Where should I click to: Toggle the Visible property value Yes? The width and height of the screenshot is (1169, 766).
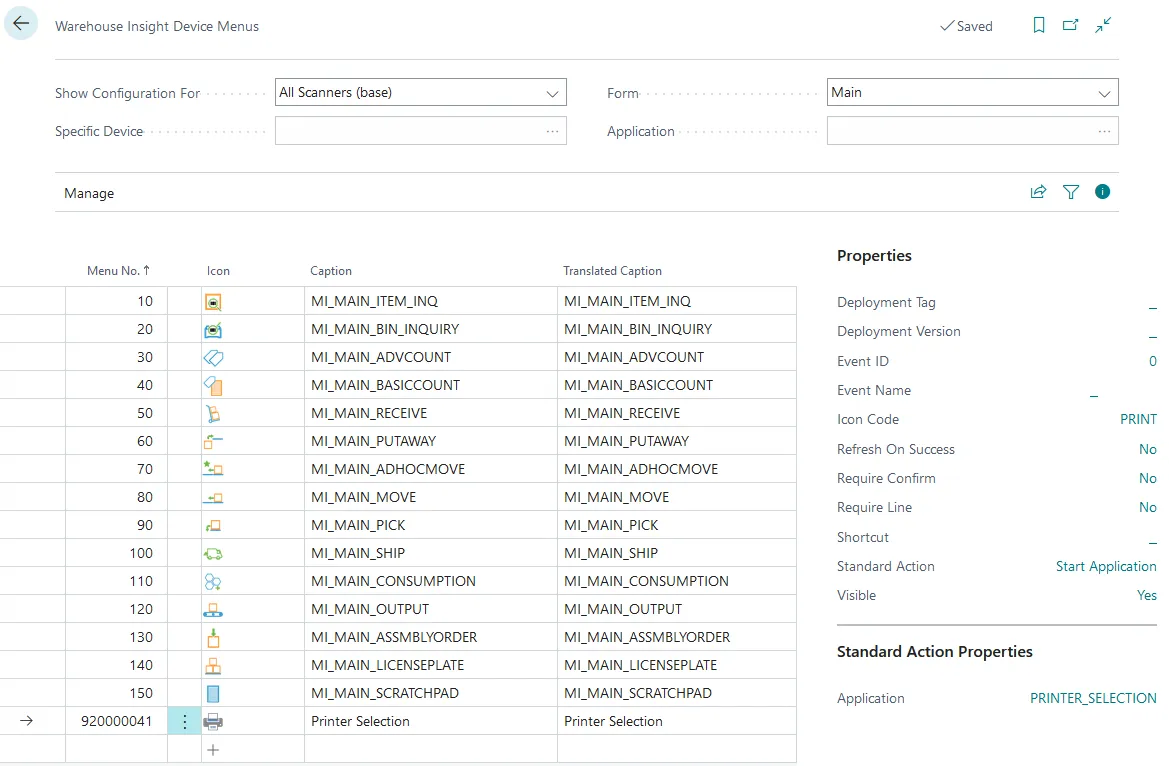click(x=1146, y=595)
